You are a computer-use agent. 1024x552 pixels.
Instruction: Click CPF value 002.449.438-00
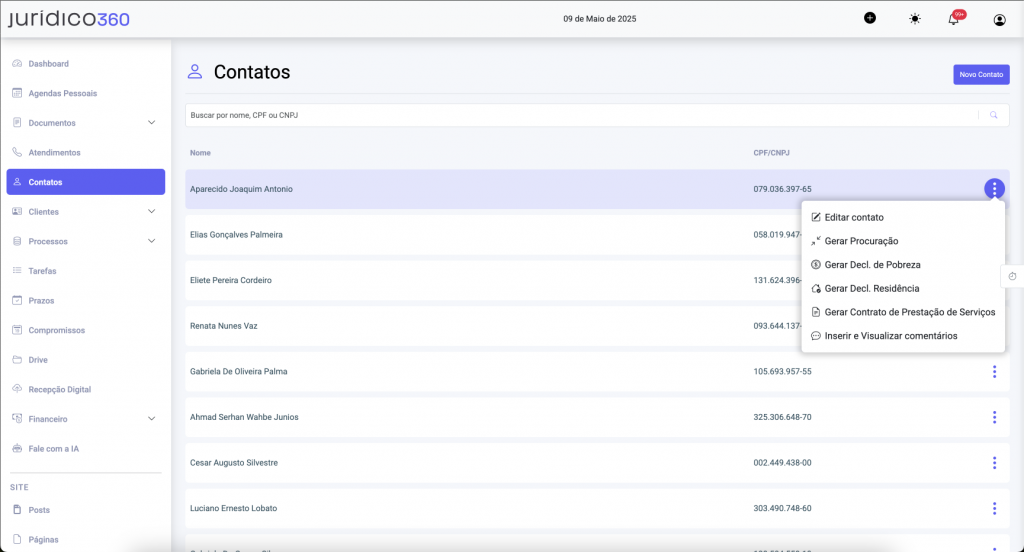coord(782,463)
